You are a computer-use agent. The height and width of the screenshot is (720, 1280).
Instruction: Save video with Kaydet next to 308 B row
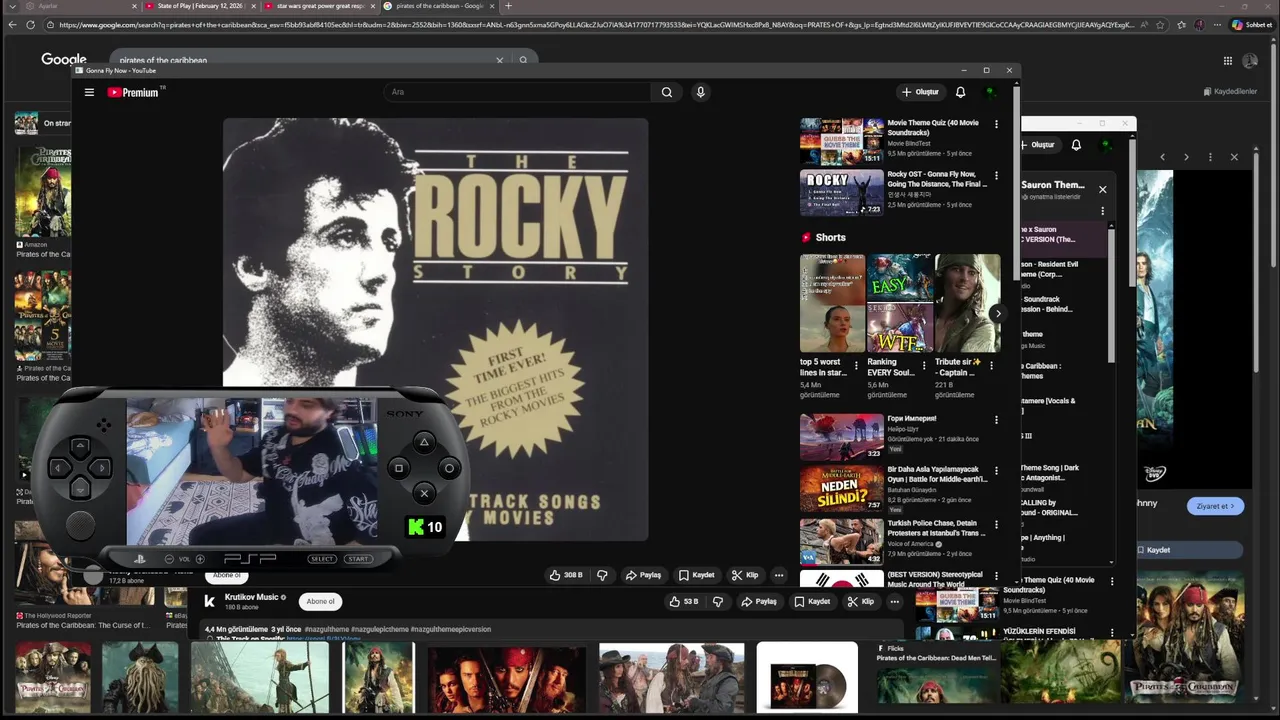coord(696,575)
